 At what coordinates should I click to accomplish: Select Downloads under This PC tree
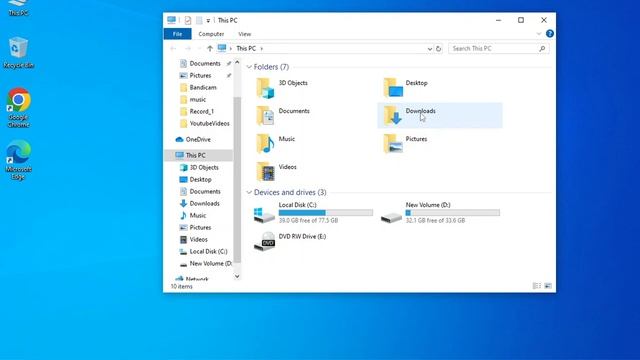click(x=204, y=203)
